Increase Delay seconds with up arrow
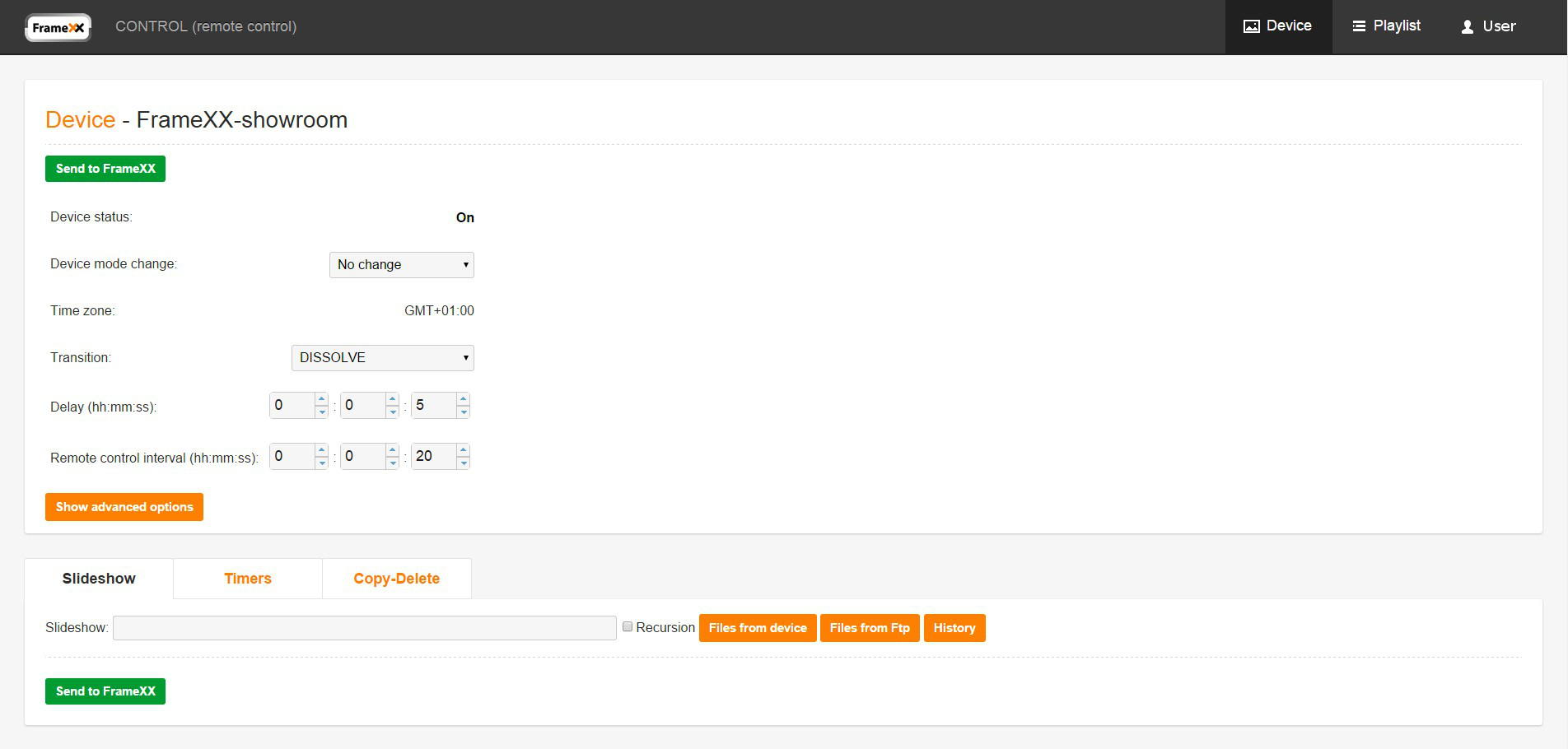This screenshot has width=1568, height=749. [464, 399]
